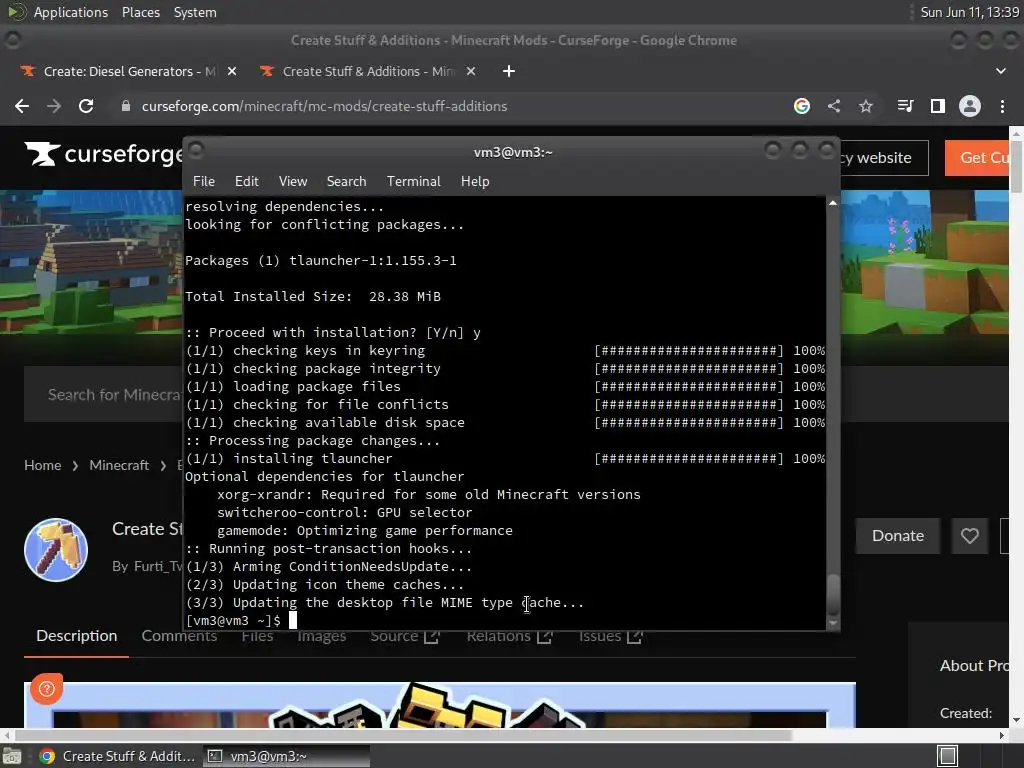
Task: Open the Applications menu
Action: (x=71, y=12)
